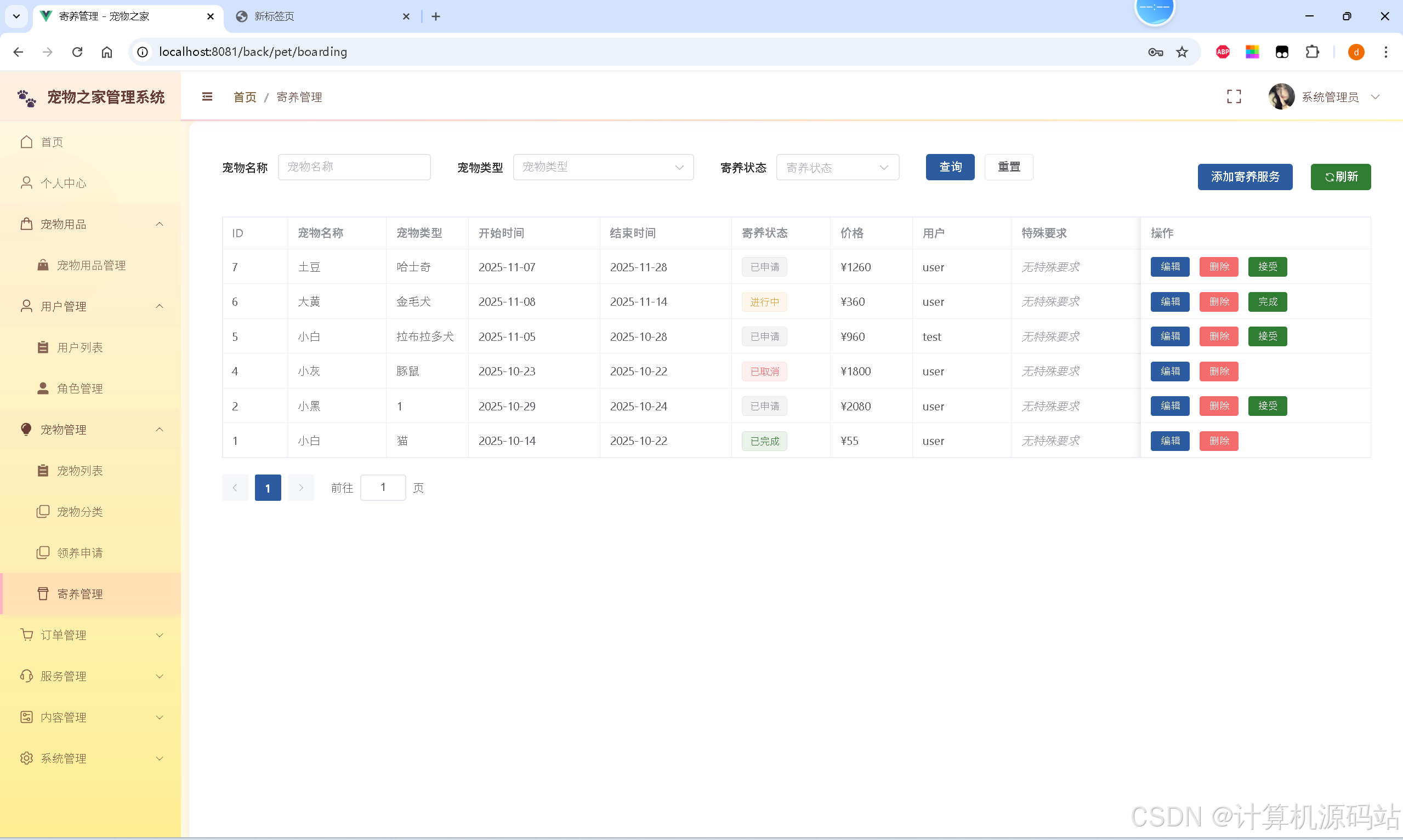
Task: Select page 1 in pagination
Action: [268, 487]
